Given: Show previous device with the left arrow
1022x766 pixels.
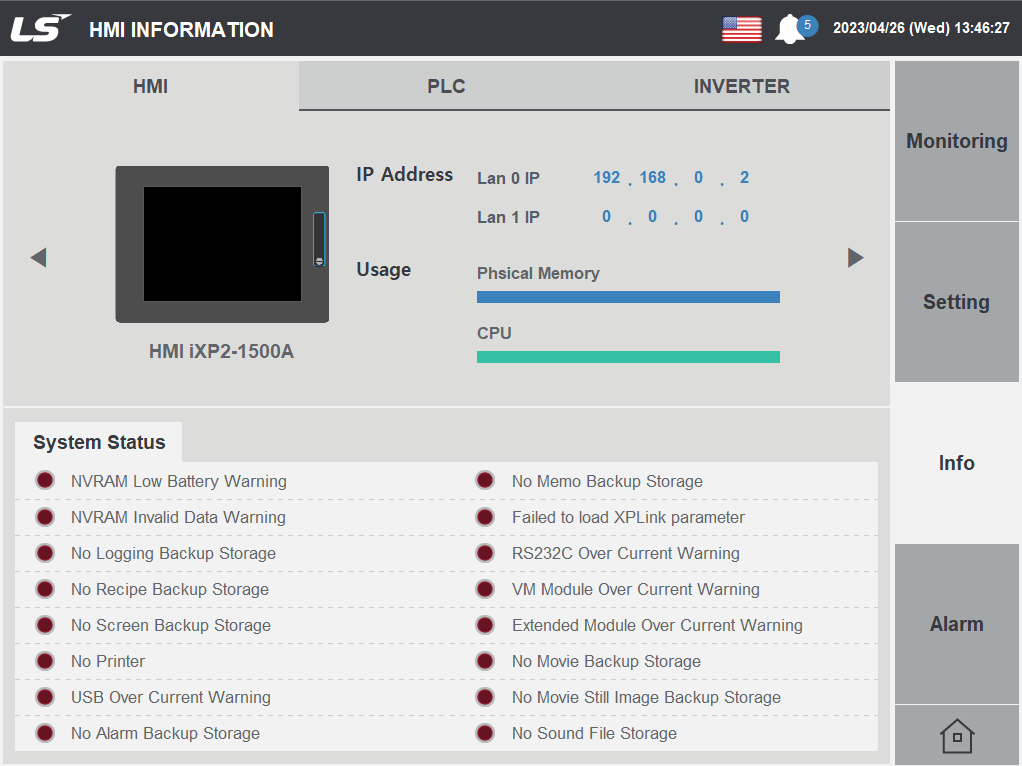Looking at the screenshot, I should pyautogui.click(x=38, y=257).
